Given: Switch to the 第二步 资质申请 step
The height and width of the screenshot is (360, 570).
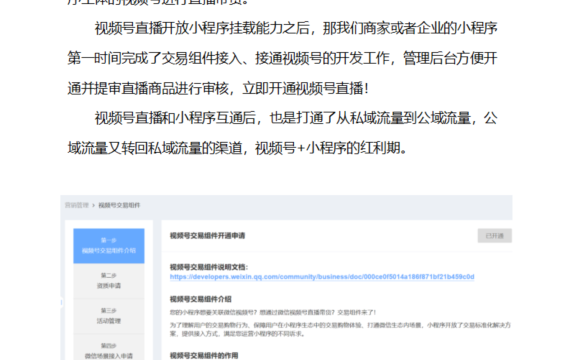Looking at the screenshot, I should (109, 281).
